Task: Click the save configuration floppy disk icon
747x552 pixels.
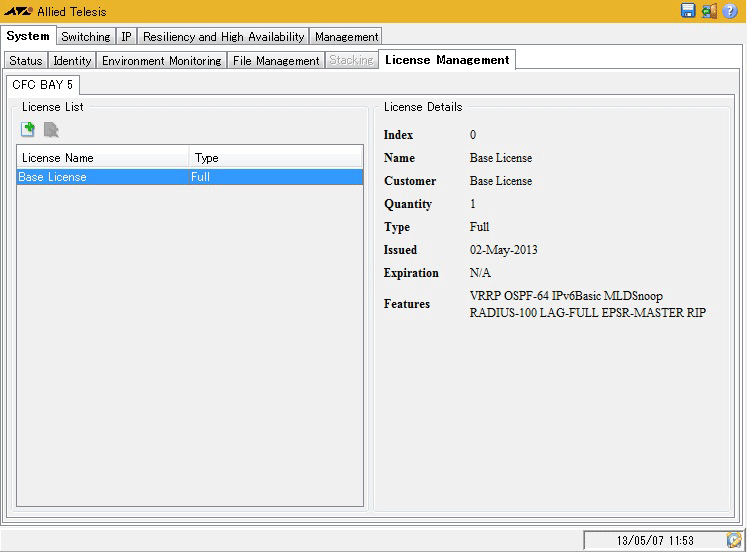Action: [688, 11]
